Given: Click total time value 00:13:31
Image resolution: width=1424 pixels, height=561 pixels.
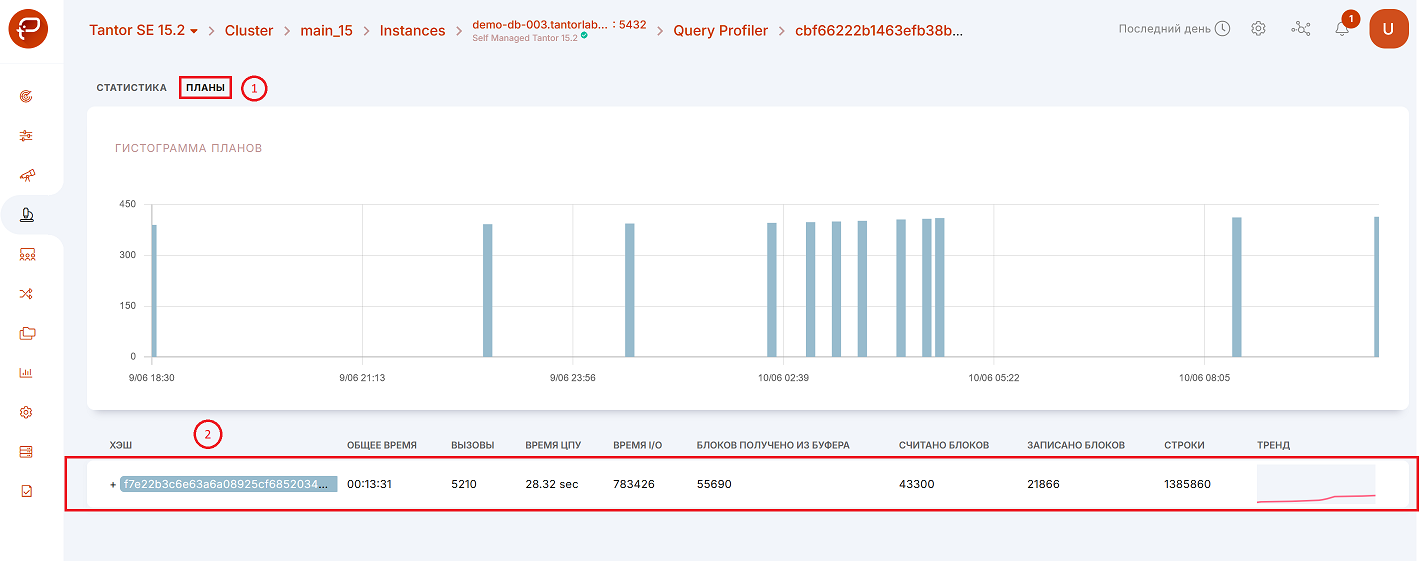Looking at the screenshot, I should pos(369,484).
